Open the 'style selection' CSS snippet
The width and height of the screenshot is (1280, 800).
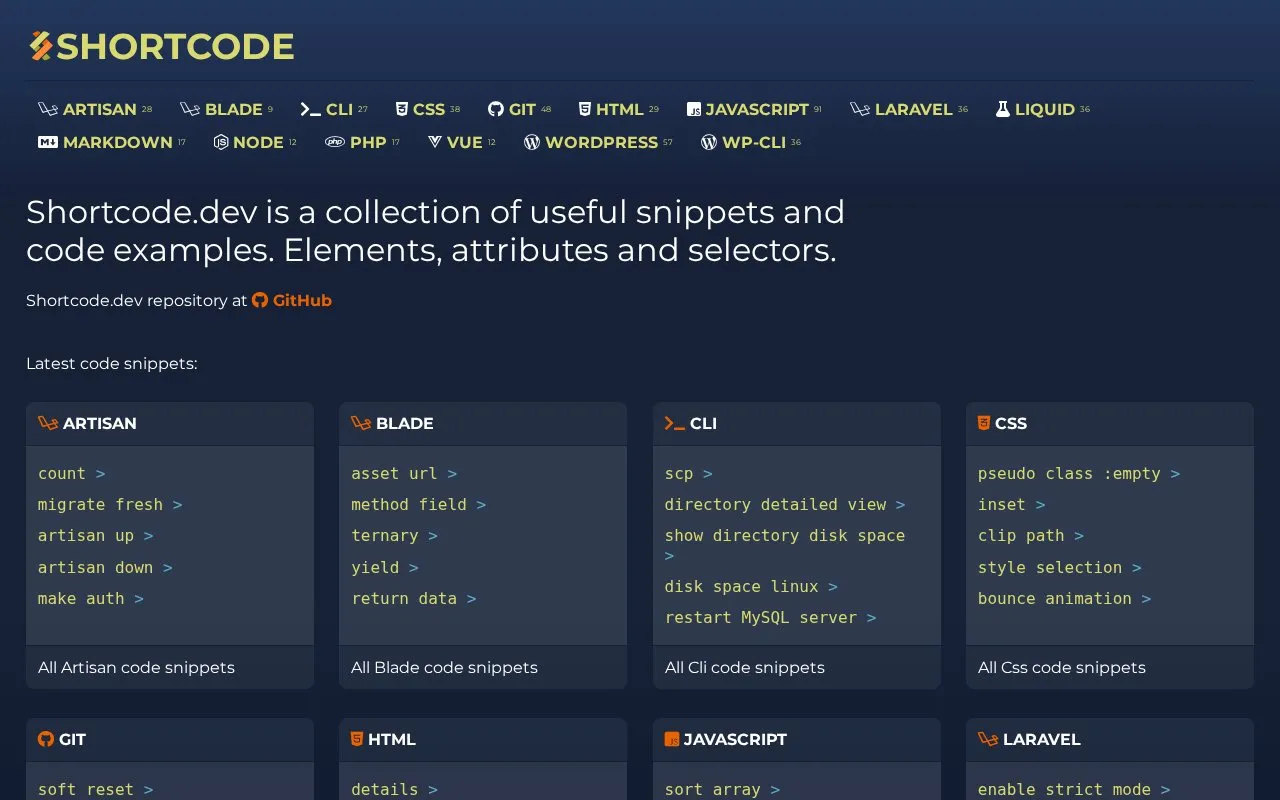[1060, 567]
